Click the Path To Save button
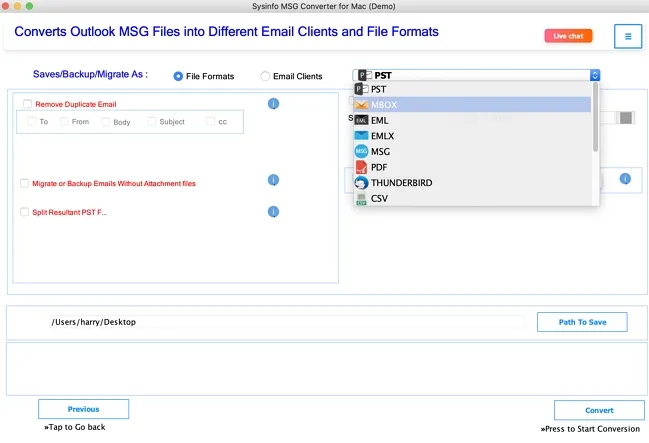 coord(582,322)
